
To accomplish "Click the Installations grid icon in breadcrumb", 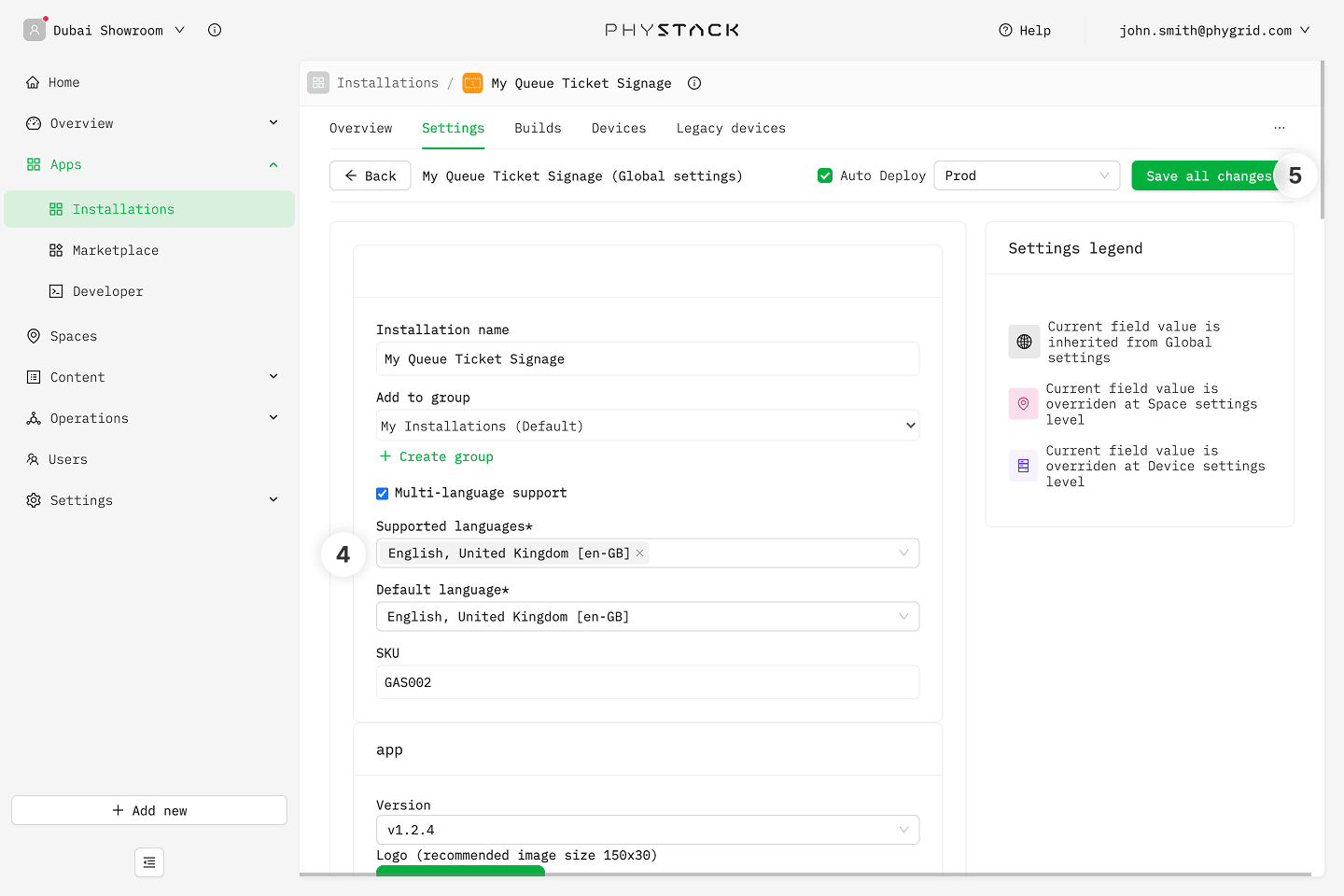I will [318, 83].
